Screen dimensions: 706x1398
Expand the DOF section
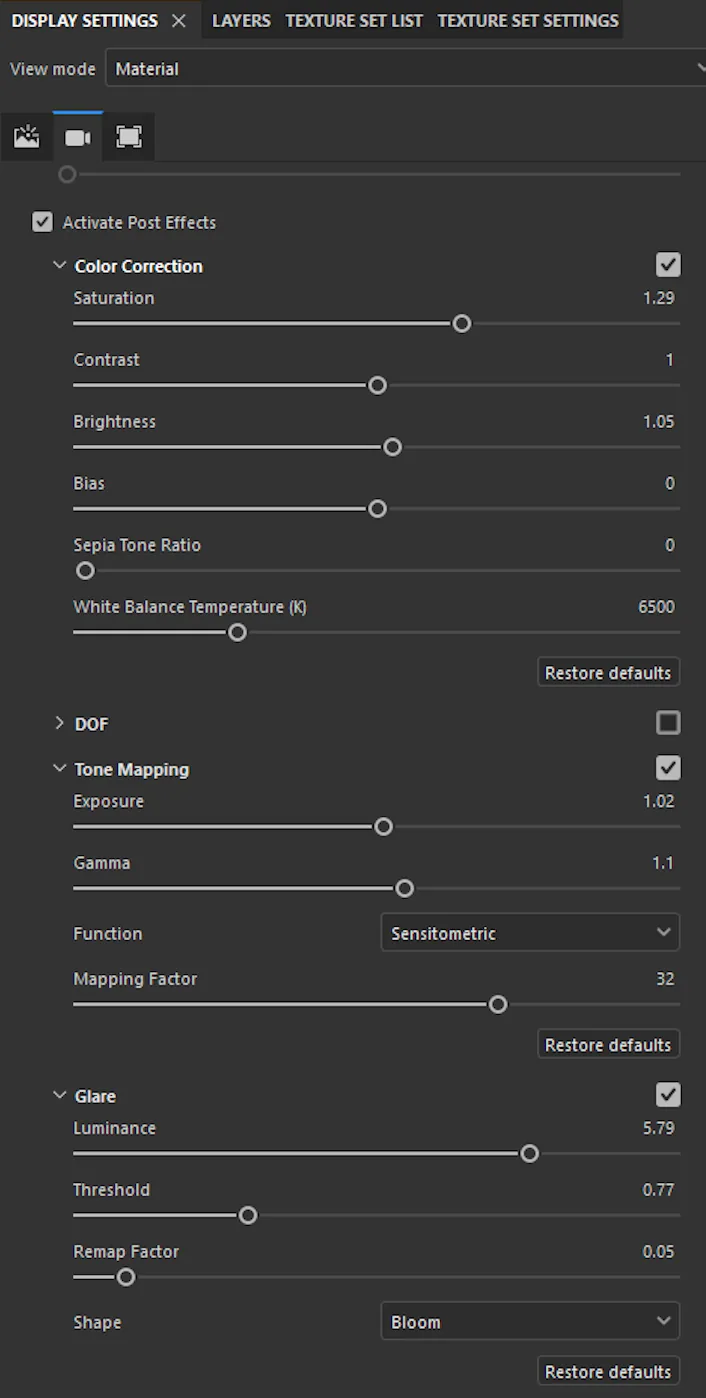59,723
